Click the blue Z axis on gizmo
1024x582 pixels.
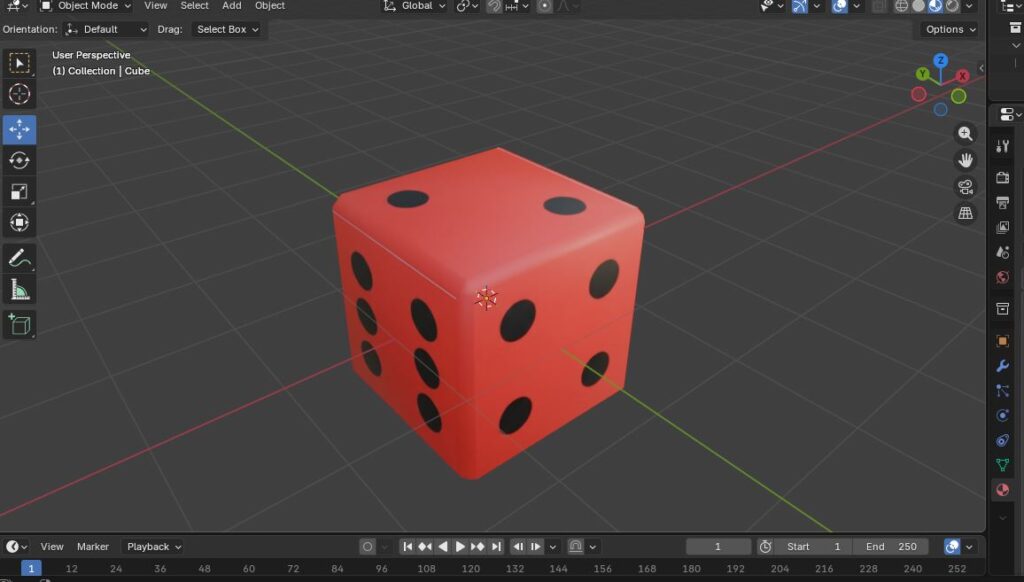940,60
